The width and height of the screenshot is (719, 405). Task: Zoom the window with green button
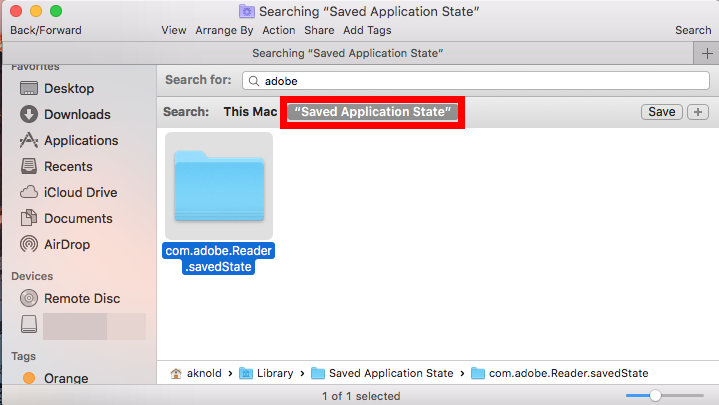(56, 11)
